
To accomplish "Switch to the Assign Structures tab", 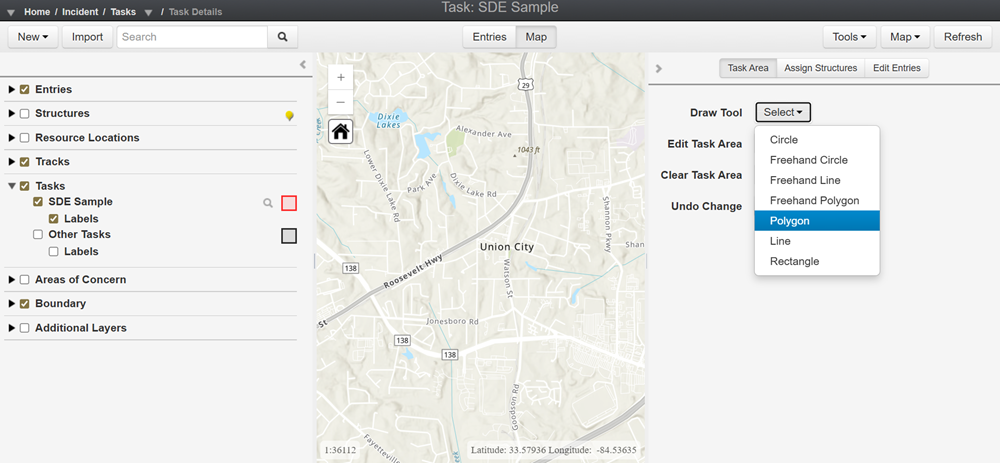I will [x=820, y=68].
